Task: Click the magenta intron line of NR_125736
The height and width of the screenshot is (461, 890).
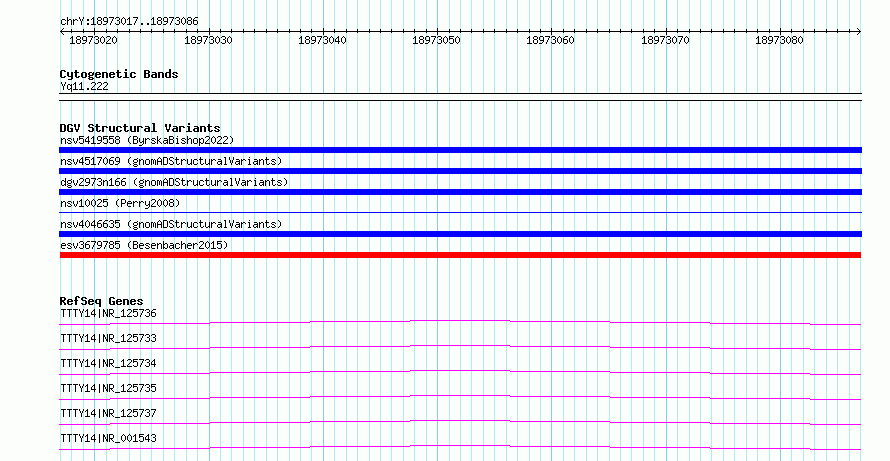Action: pos(460,321)
